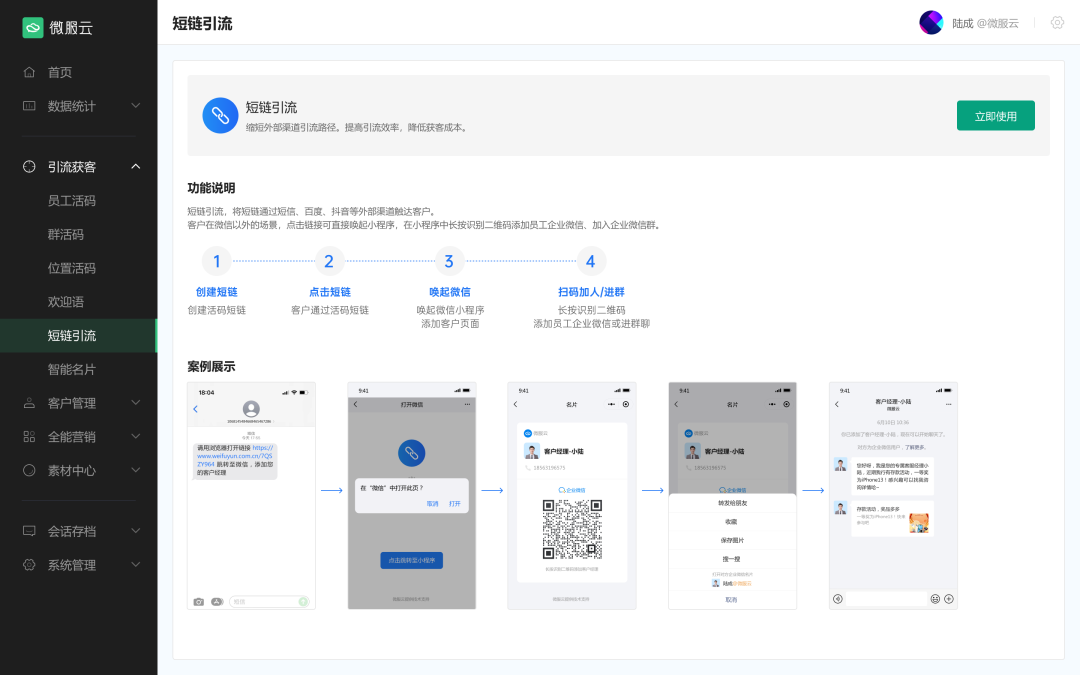Screen dimensions: 1080x675
Task: Go to 位置活码 page
Action: pos(72,268)
